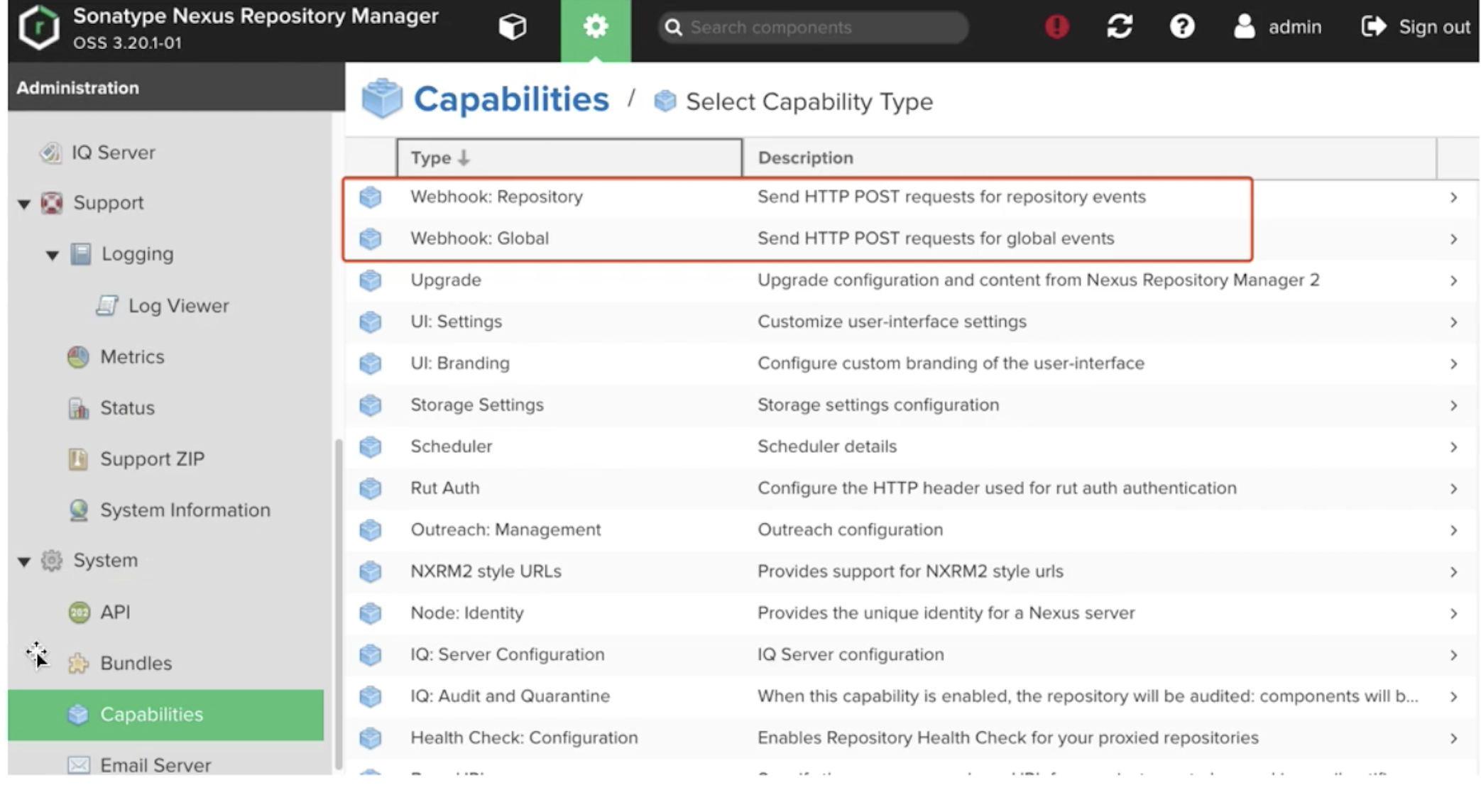
Task: Click the System gear icon in sidebar
Action: (x=51, y=561)
